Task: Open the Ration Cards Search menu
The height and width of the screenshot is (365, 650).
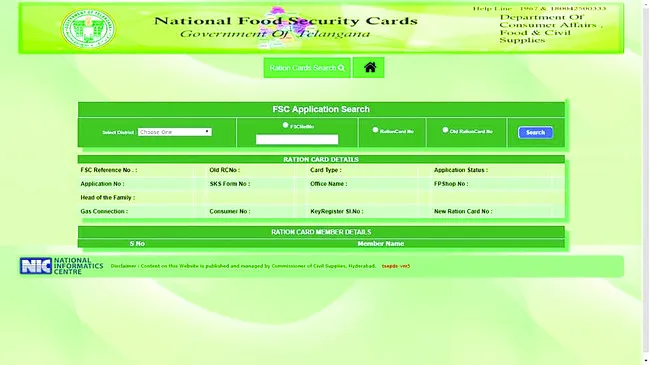Action: [307, 68]
